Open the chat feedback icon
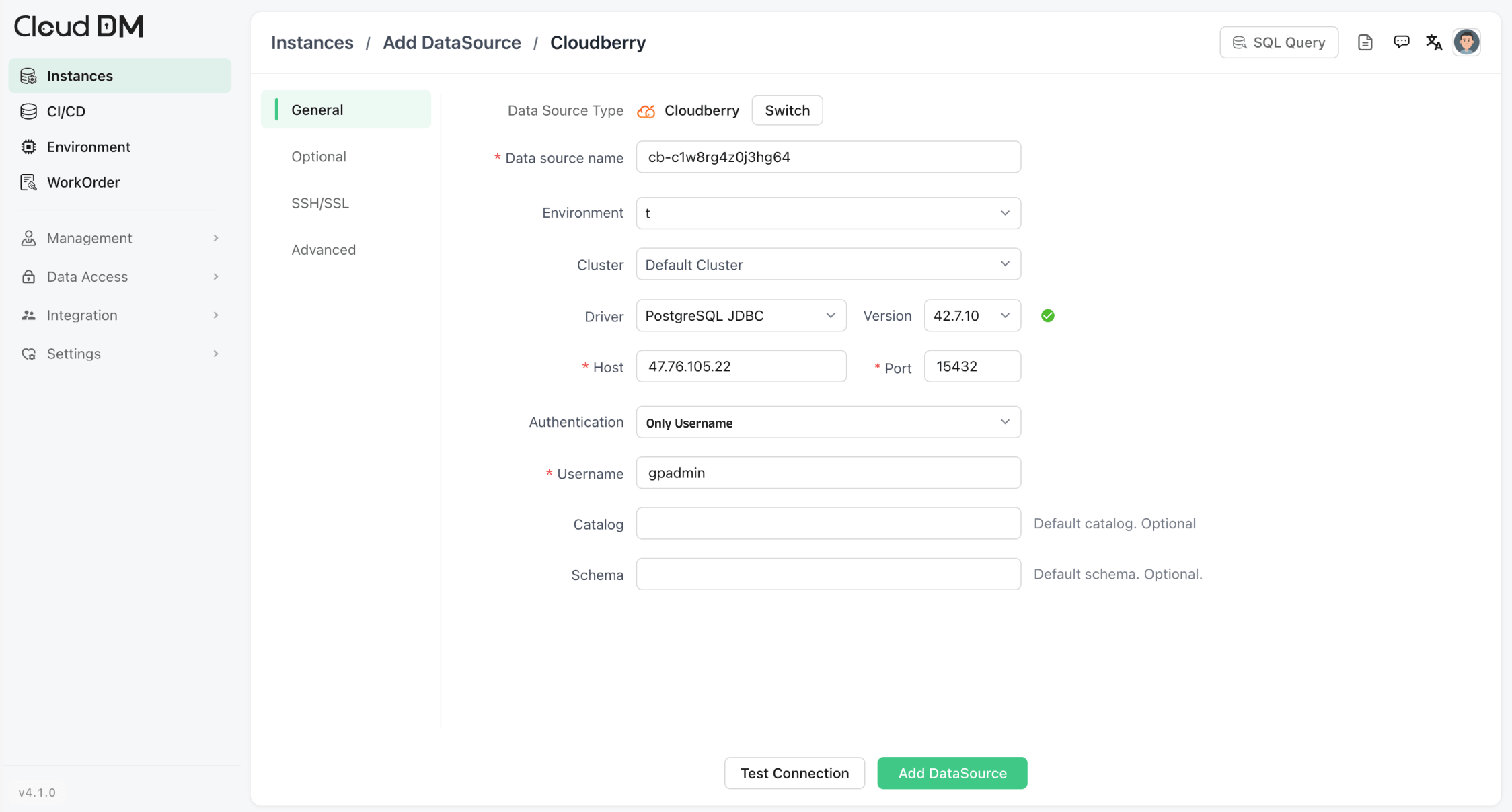The width and height of the screenshot is (1512, 812). tap(1401, 42)
